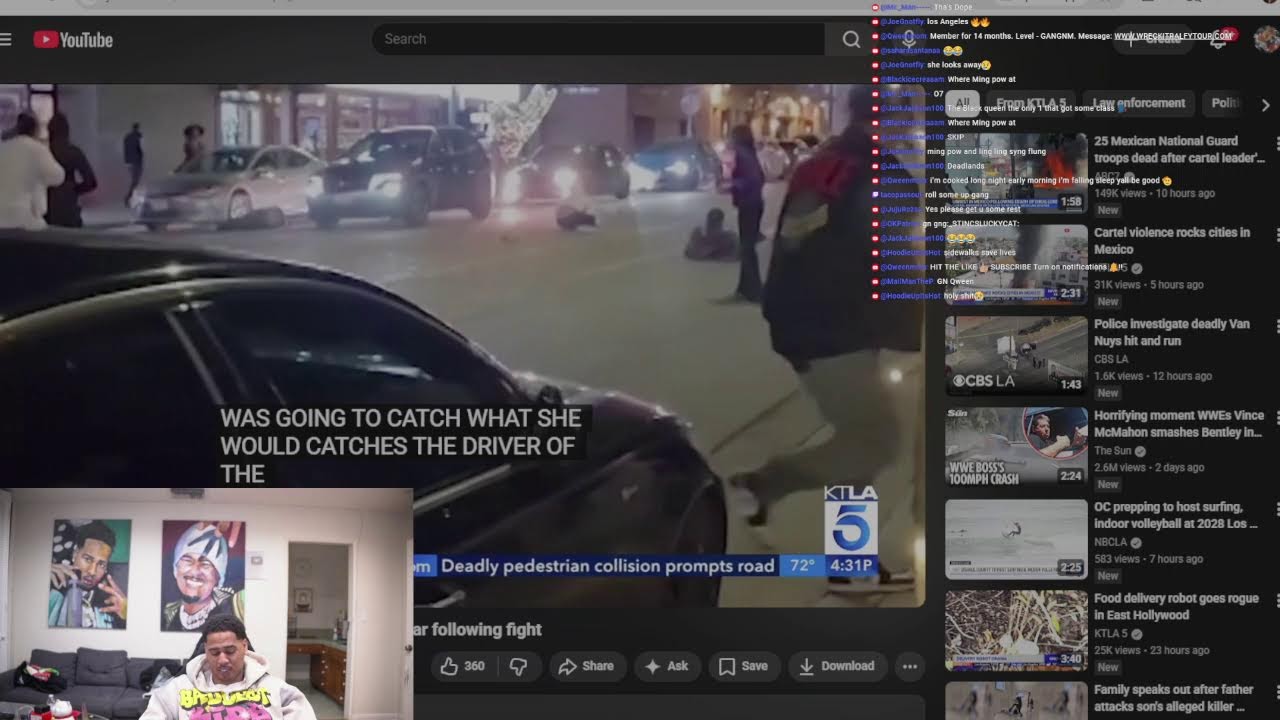The width and height of the screenshot is (1280, 720).
Task: Click '149K views · 10 hours ago' text
Action: coord(1155,193)
